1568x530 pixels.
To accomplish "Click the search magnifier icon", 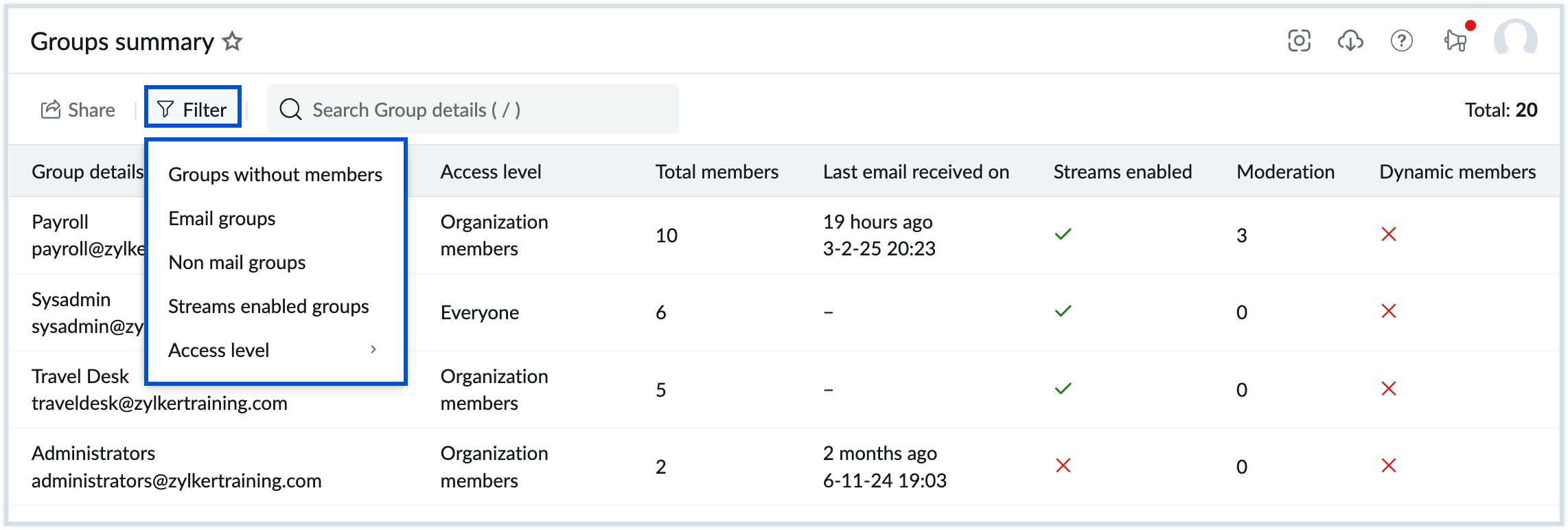I will point(291,110).
